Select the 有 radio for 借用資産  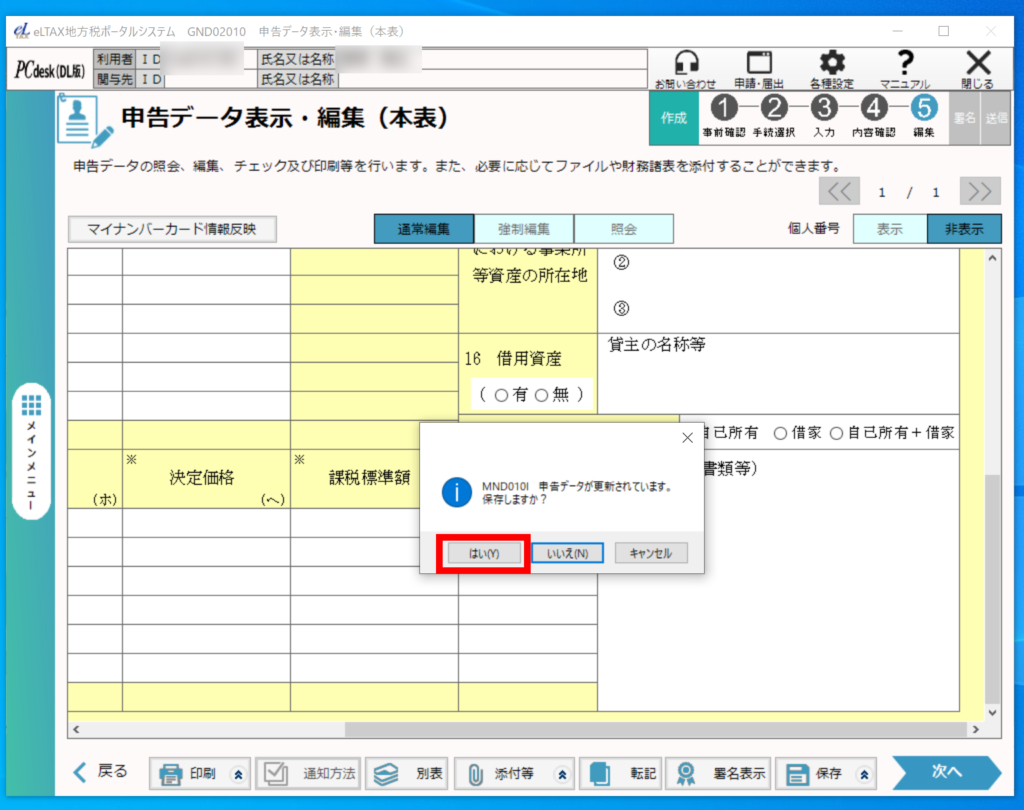click(501, 395)
